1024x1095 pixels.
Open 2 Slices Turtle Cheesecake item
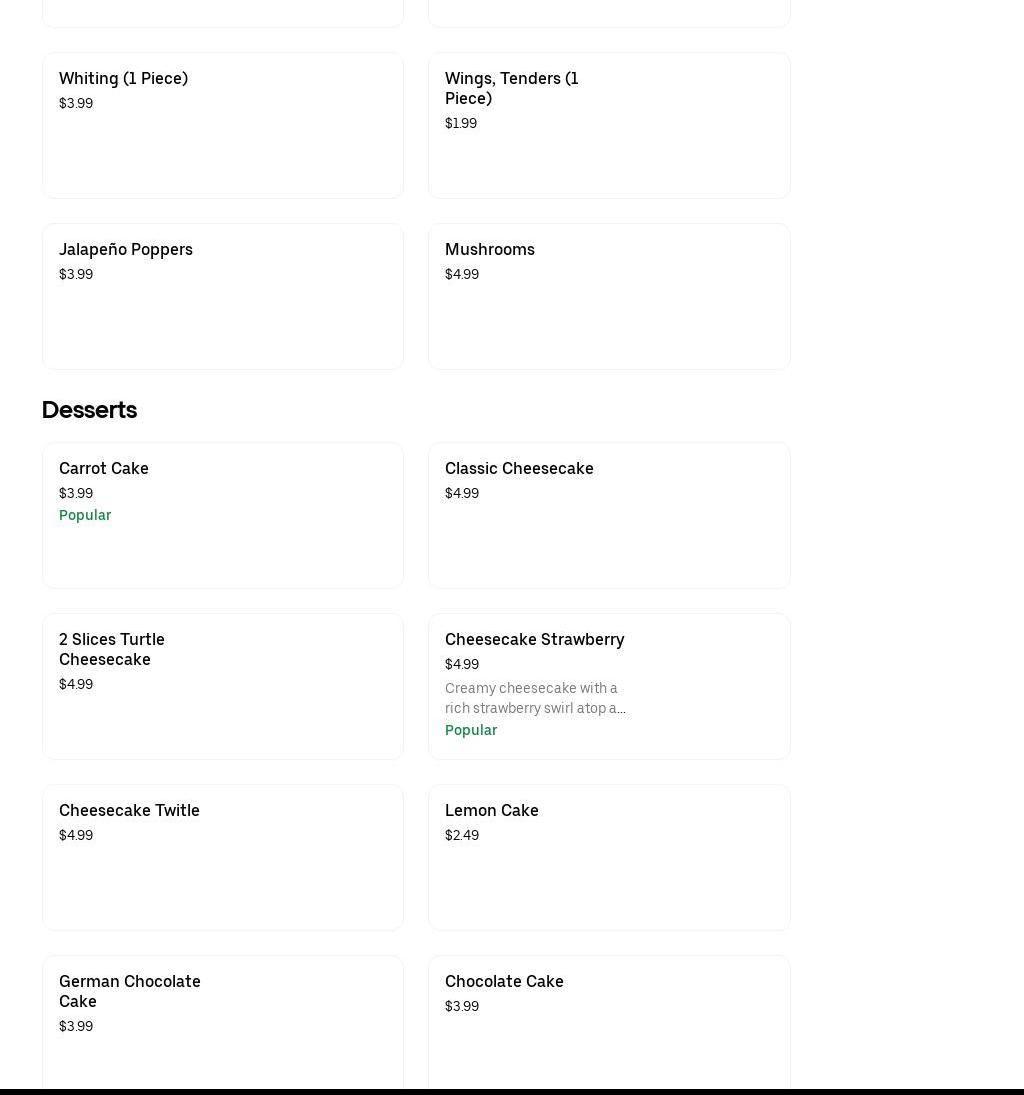223,686
